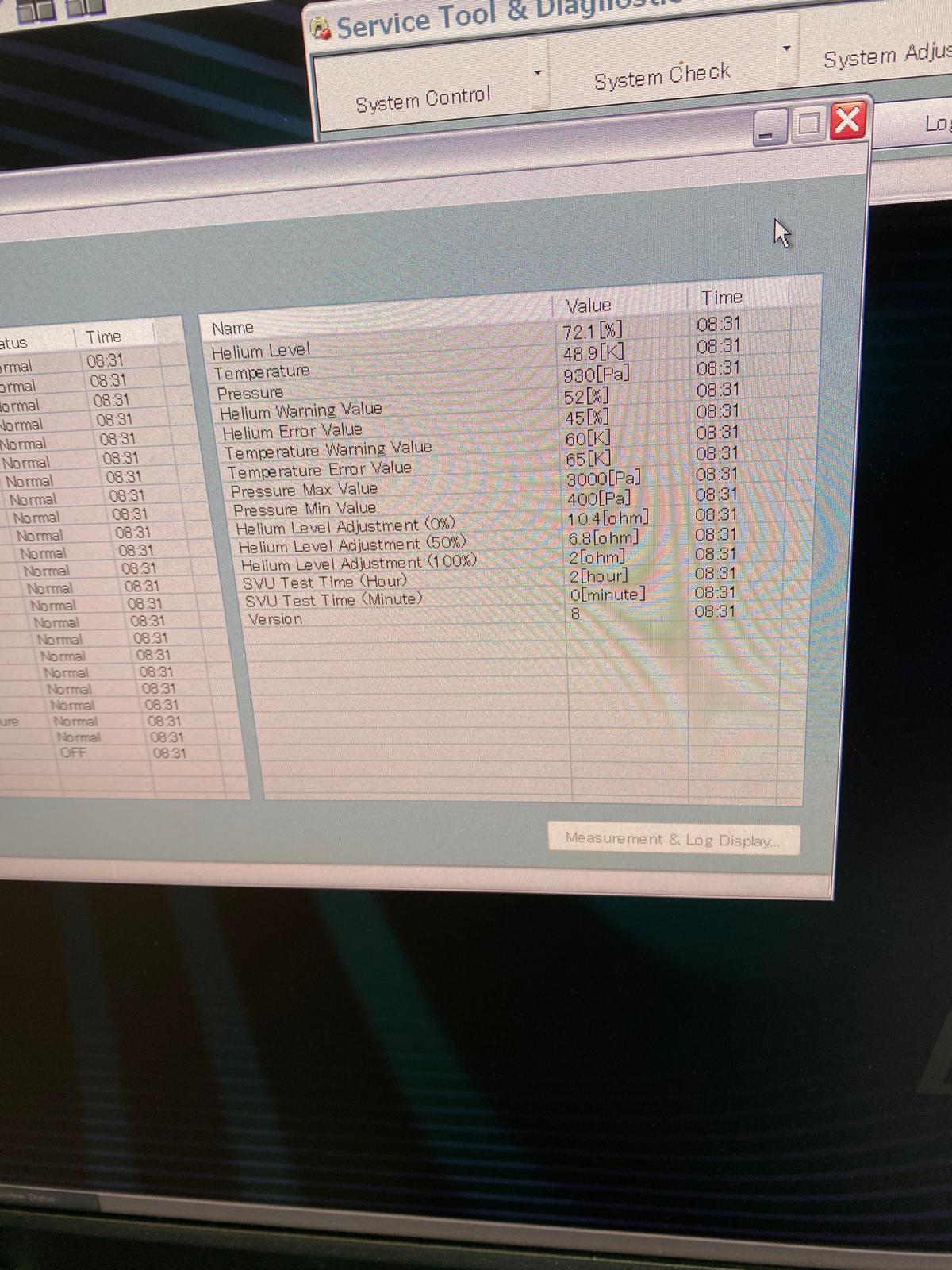Select the Pressure Max Value row

[304, 490]
